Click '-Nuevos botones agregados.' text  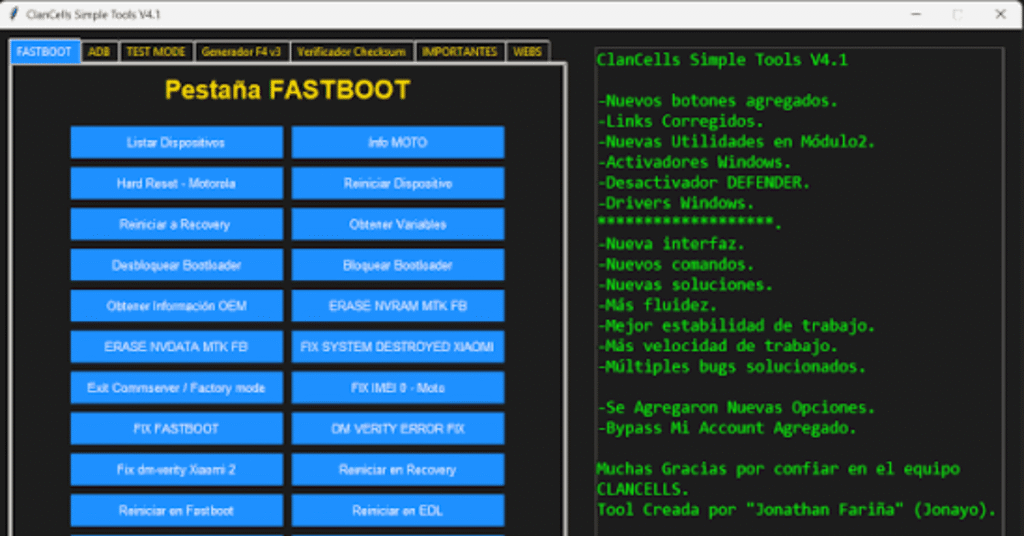coord(718,101)
